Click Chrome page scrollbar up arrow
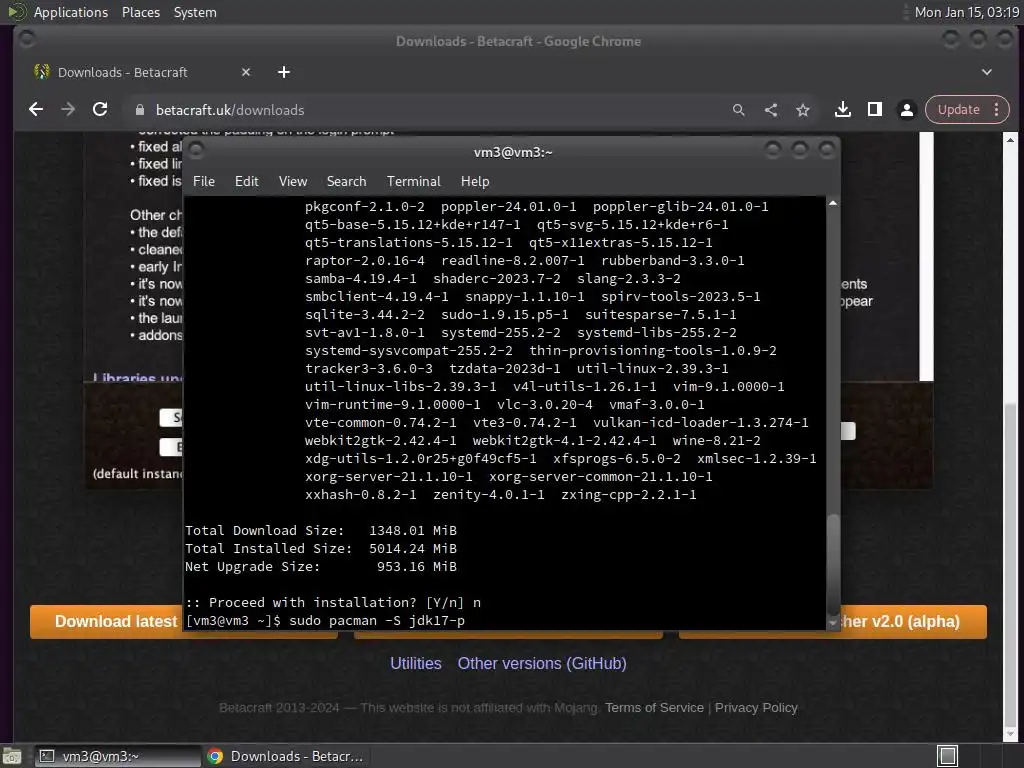The width and height of the screenshot is (1024, 768). (x=1010, y=139)
